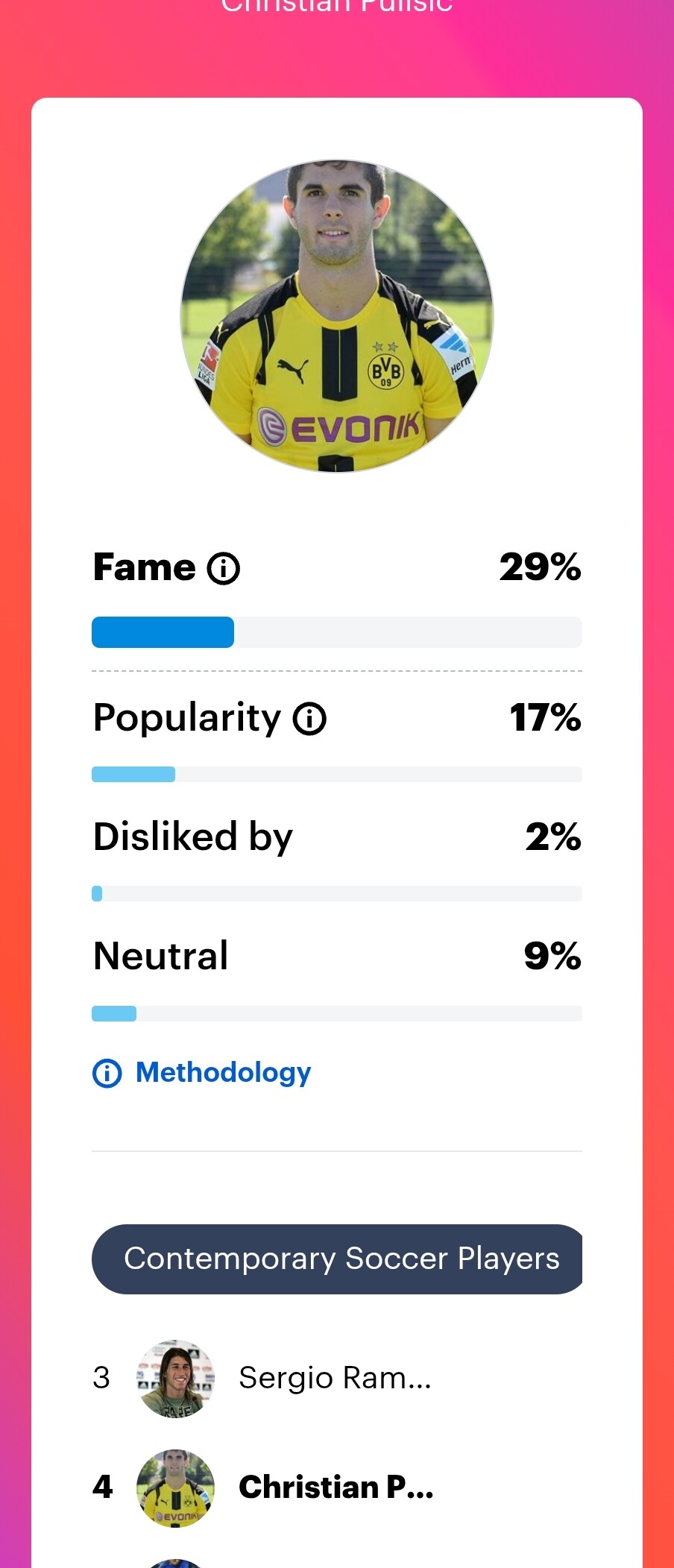Screen dimensions: 674x1568
Task: Open the Methodology link text
Action: 223,1072
